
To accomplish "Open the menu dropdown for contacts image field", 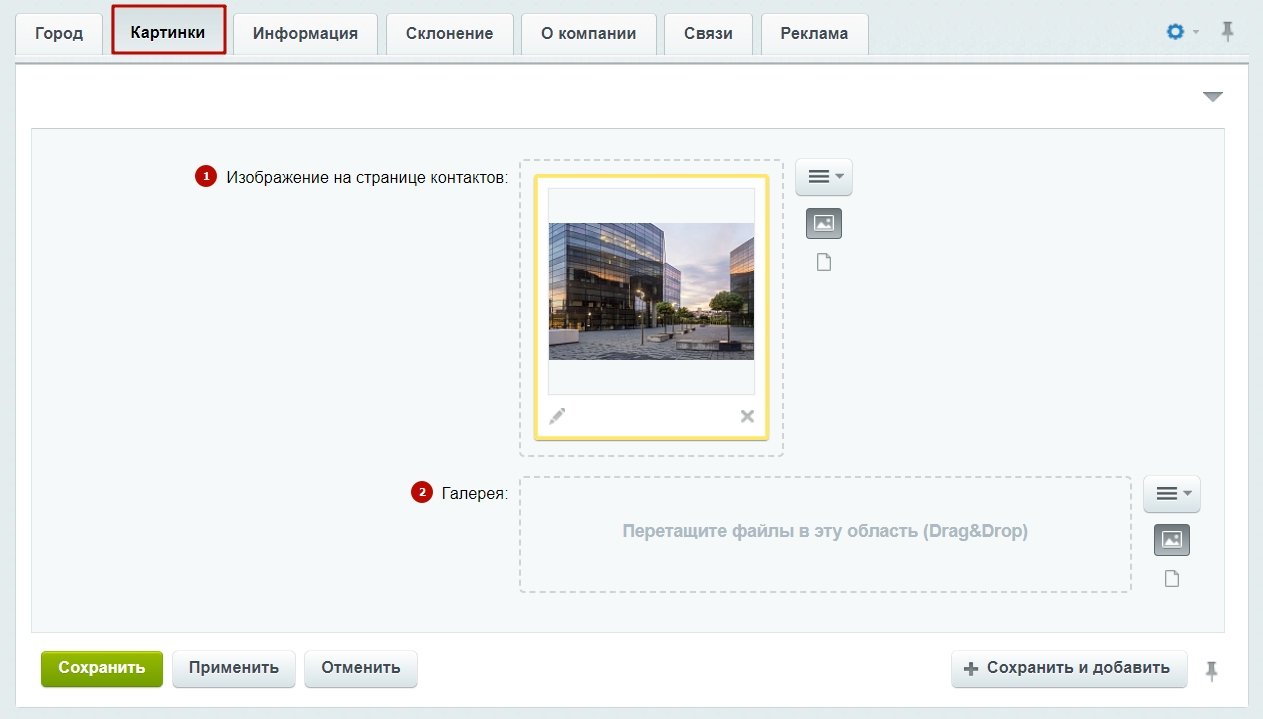I will coord(824,177).
